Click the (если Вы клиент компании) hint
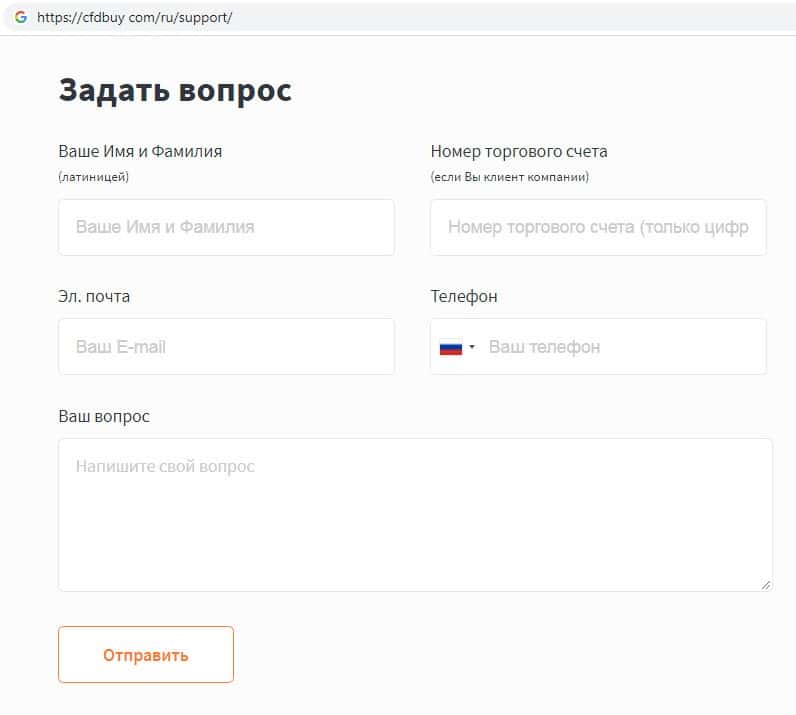796x715 pixels. tap(510, 177)
